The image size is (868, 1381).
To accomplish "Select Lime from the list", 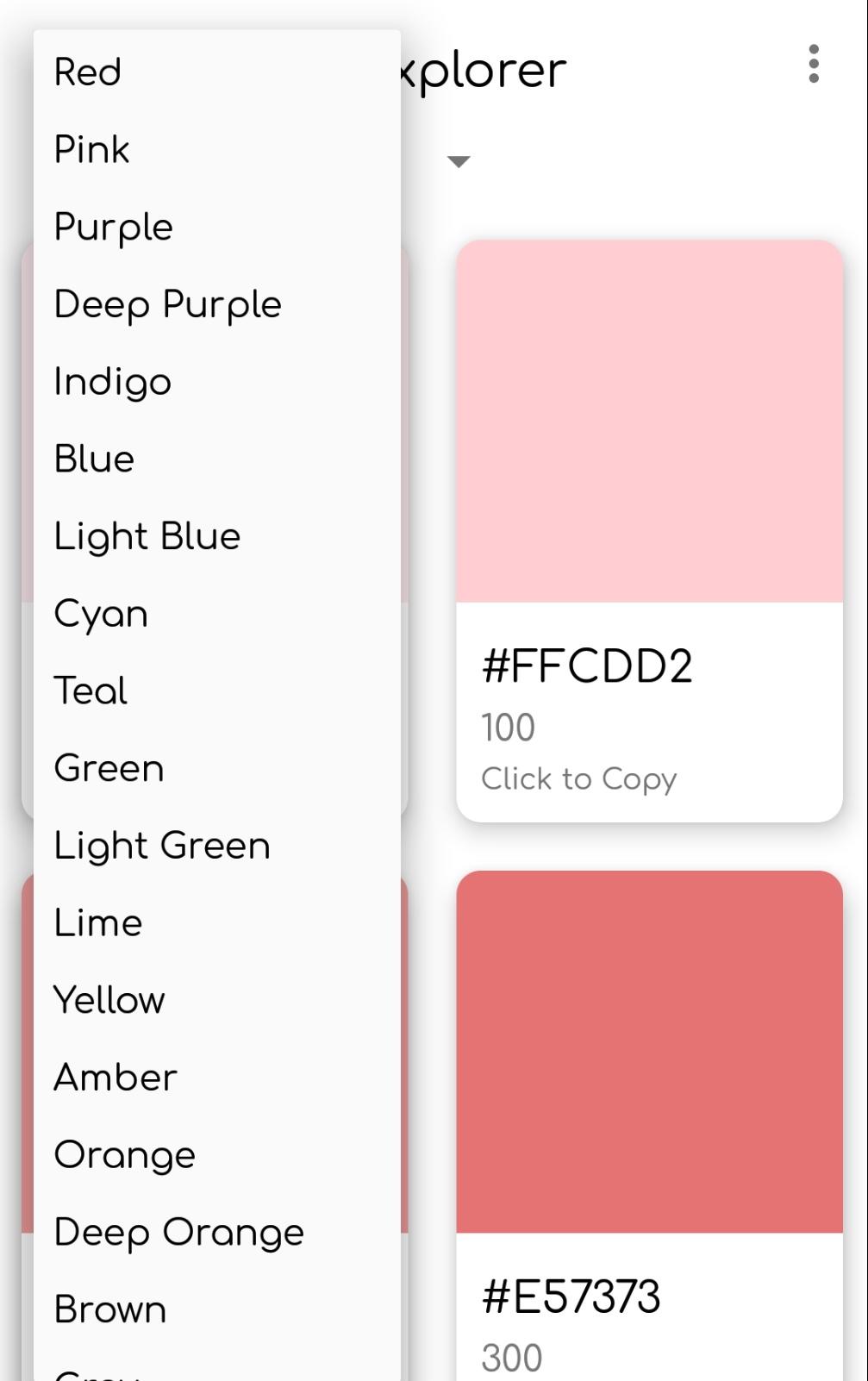I will point(98,923).
